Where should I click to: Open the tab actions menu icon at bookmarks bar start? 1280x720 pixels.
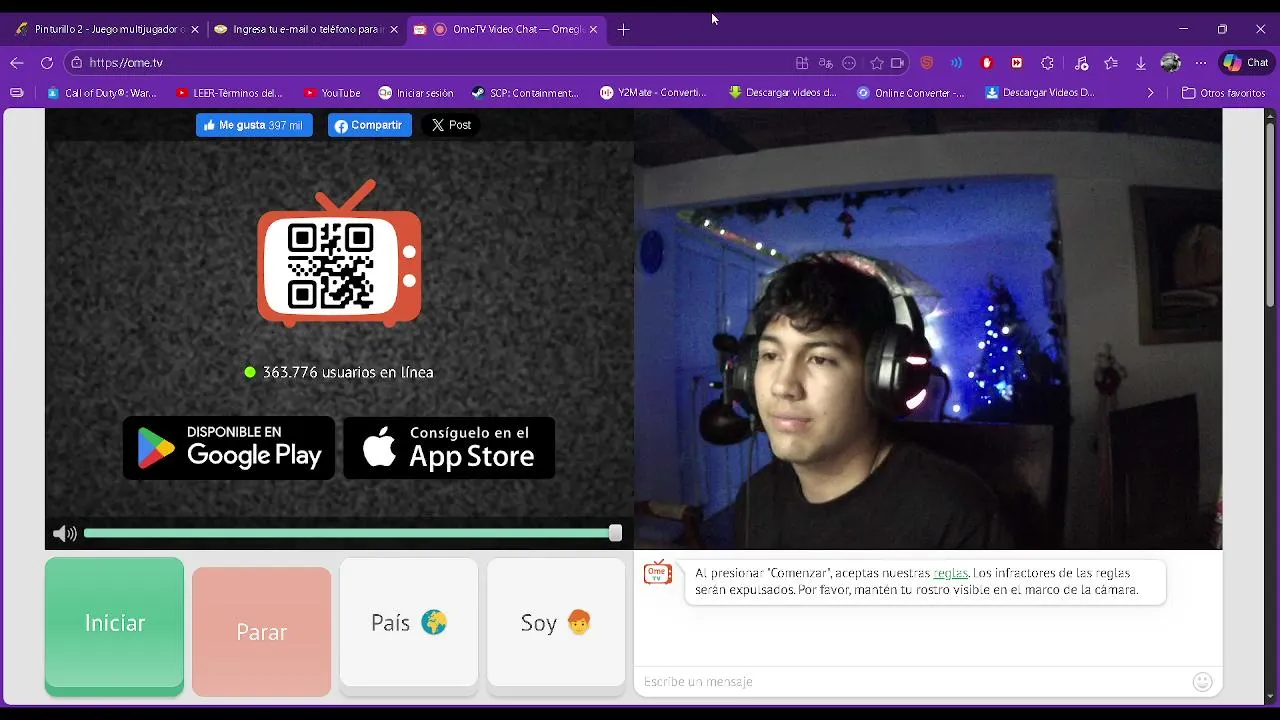[x=17, y=93]
